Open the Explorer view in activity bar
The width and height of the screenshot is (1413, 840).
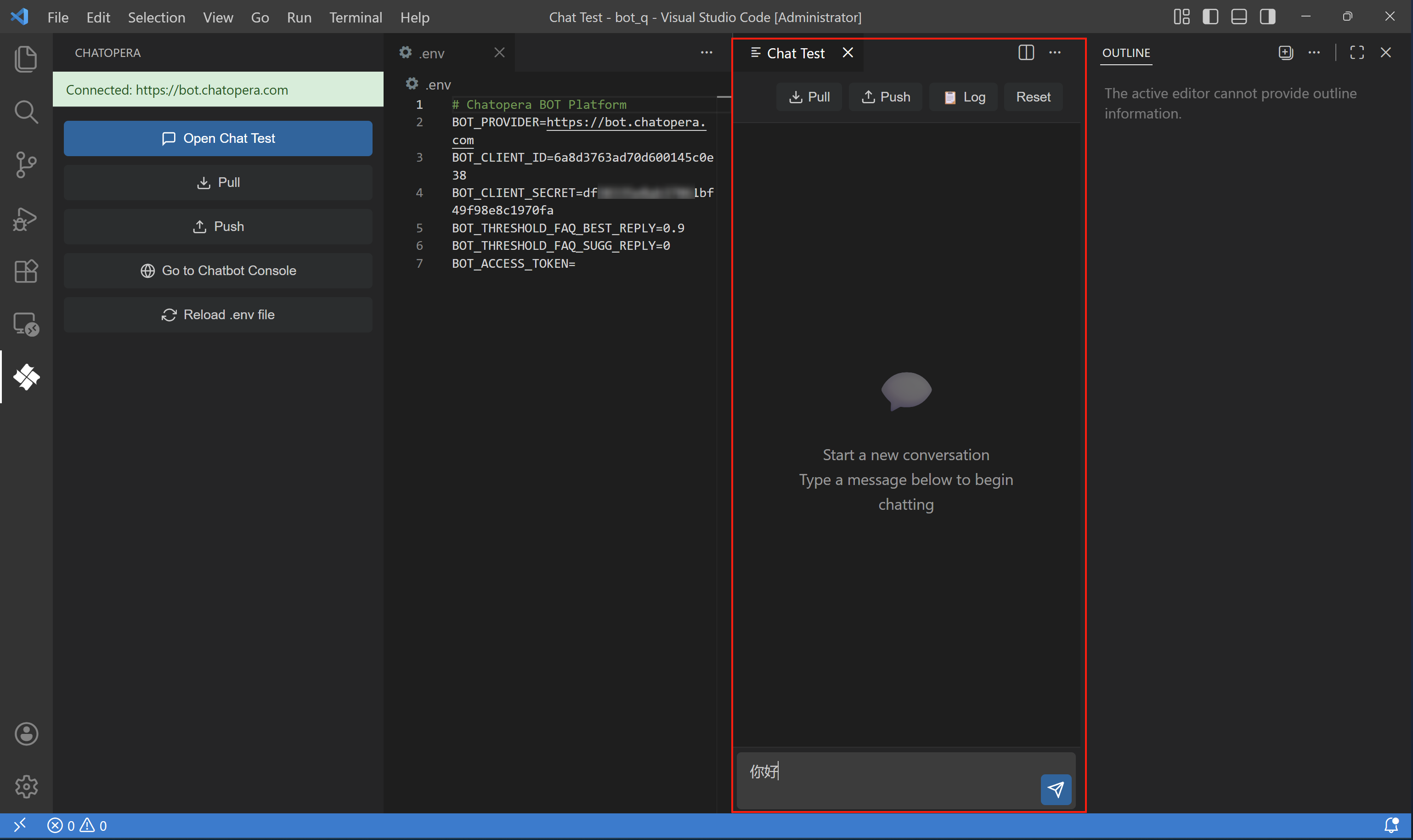(26, 59)
